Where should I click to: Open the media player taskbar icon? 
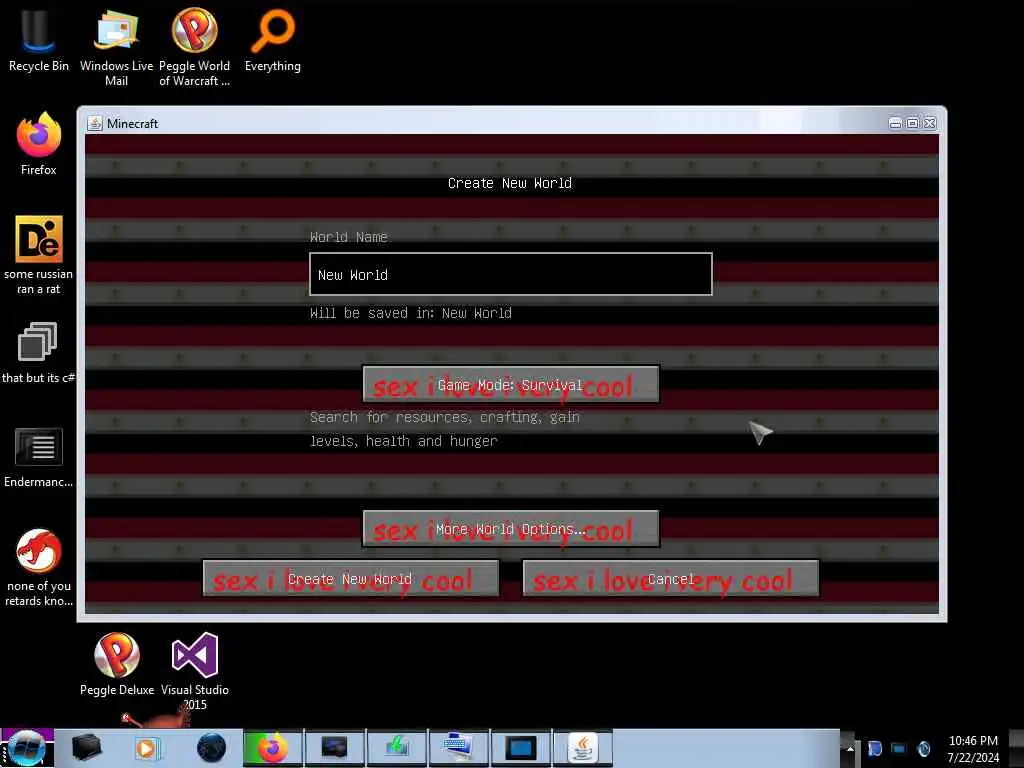pos(148,748)
